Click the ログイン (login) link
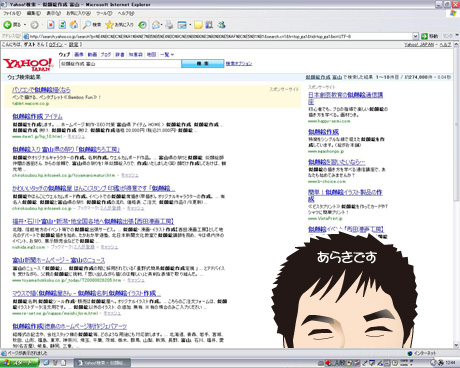The height and width of the screenshot is (368, 460). (x=56, y=44)
